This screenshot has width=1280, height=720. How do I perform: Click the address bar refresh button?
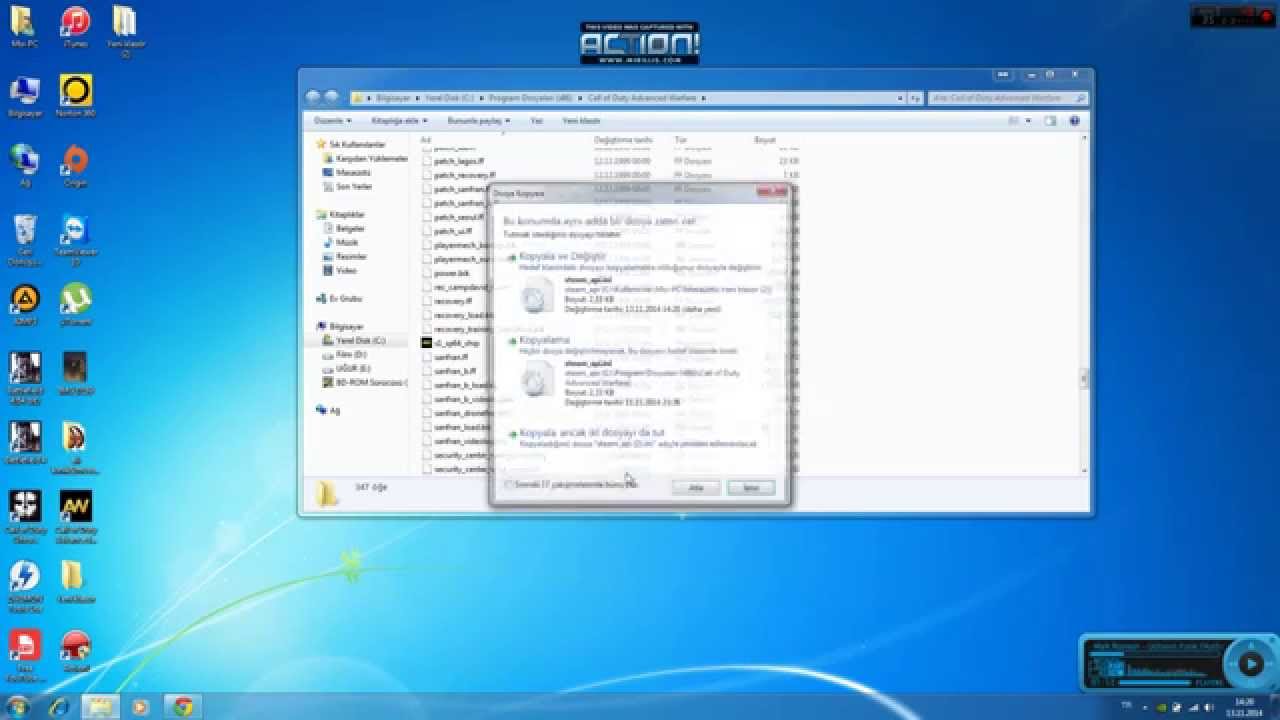tap(915, 98)
